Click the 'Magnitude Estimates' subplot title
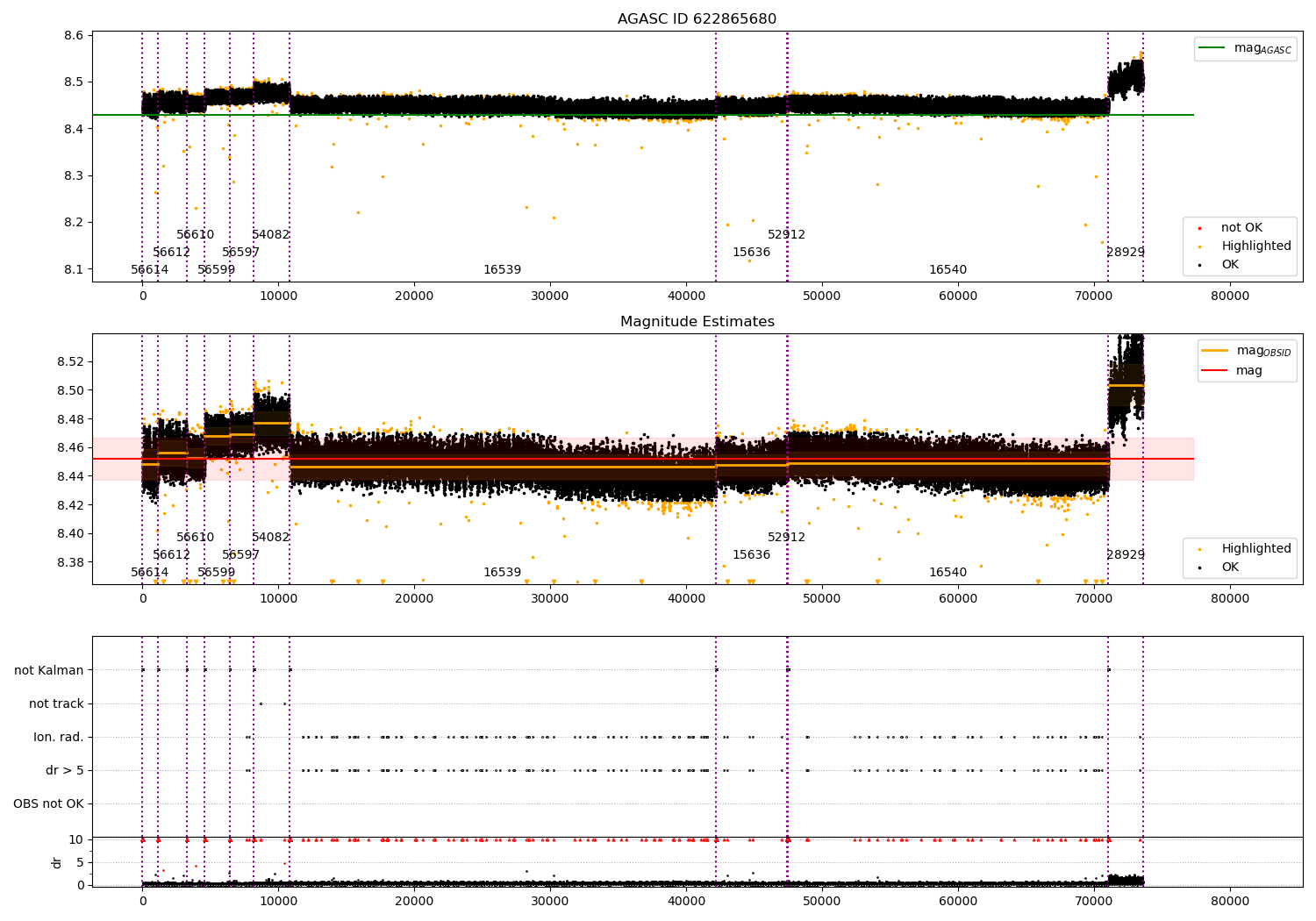This screenshot has height=921, width=1316. tap(697, 322)
